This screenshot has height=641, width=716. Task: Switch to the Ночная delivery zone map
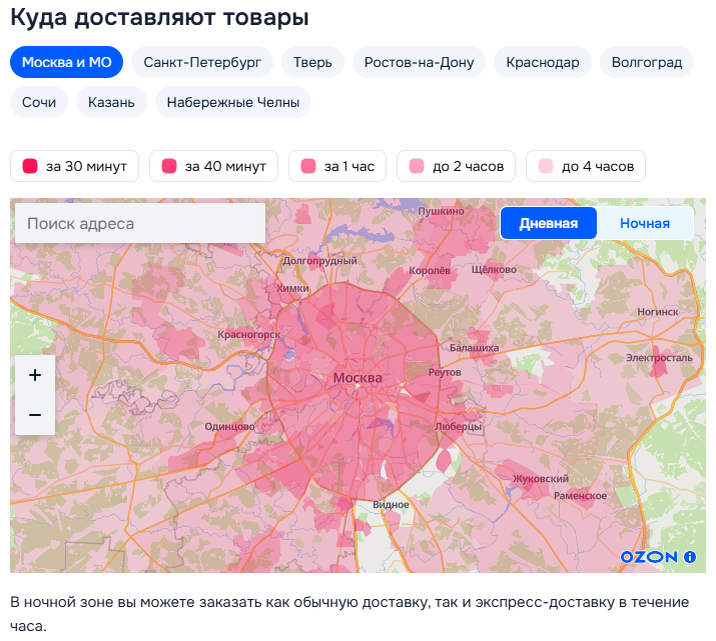coord(645,223)
